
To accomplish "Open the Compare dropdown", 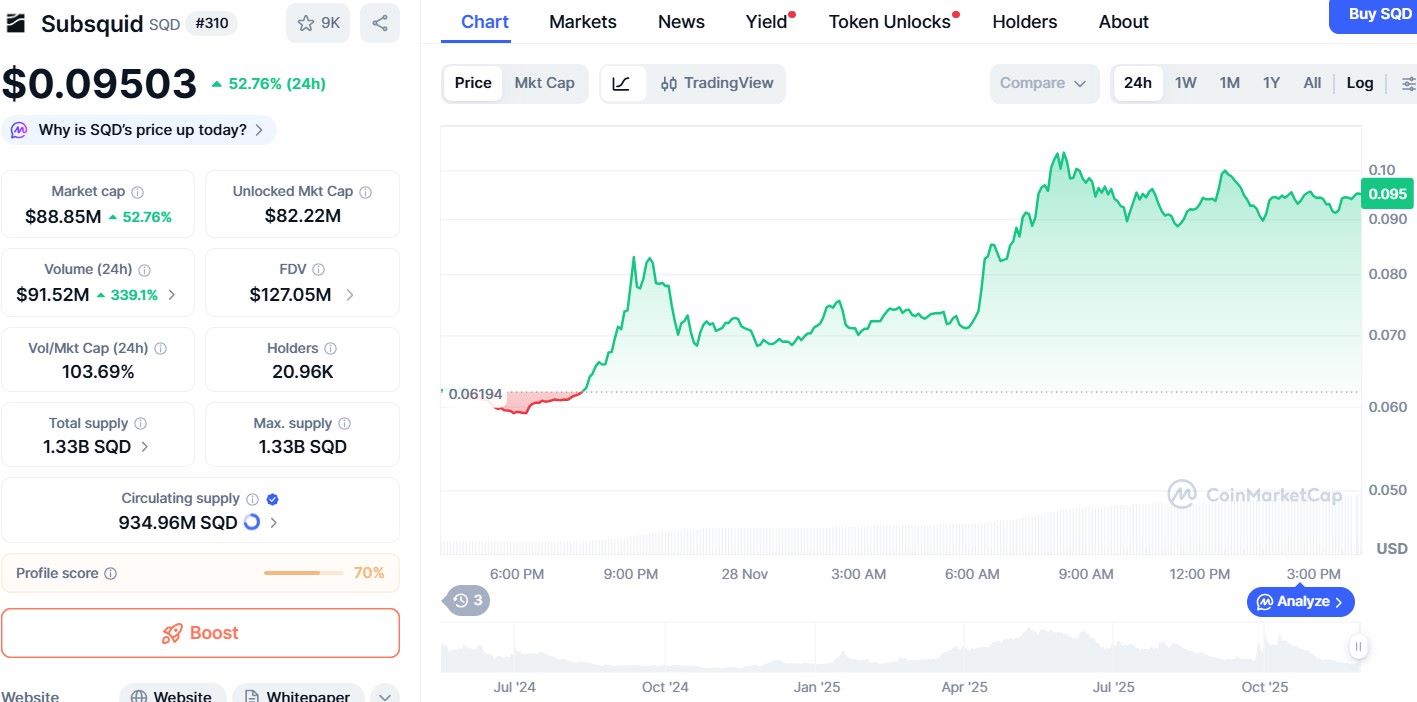I will (x=1043, y=84).
